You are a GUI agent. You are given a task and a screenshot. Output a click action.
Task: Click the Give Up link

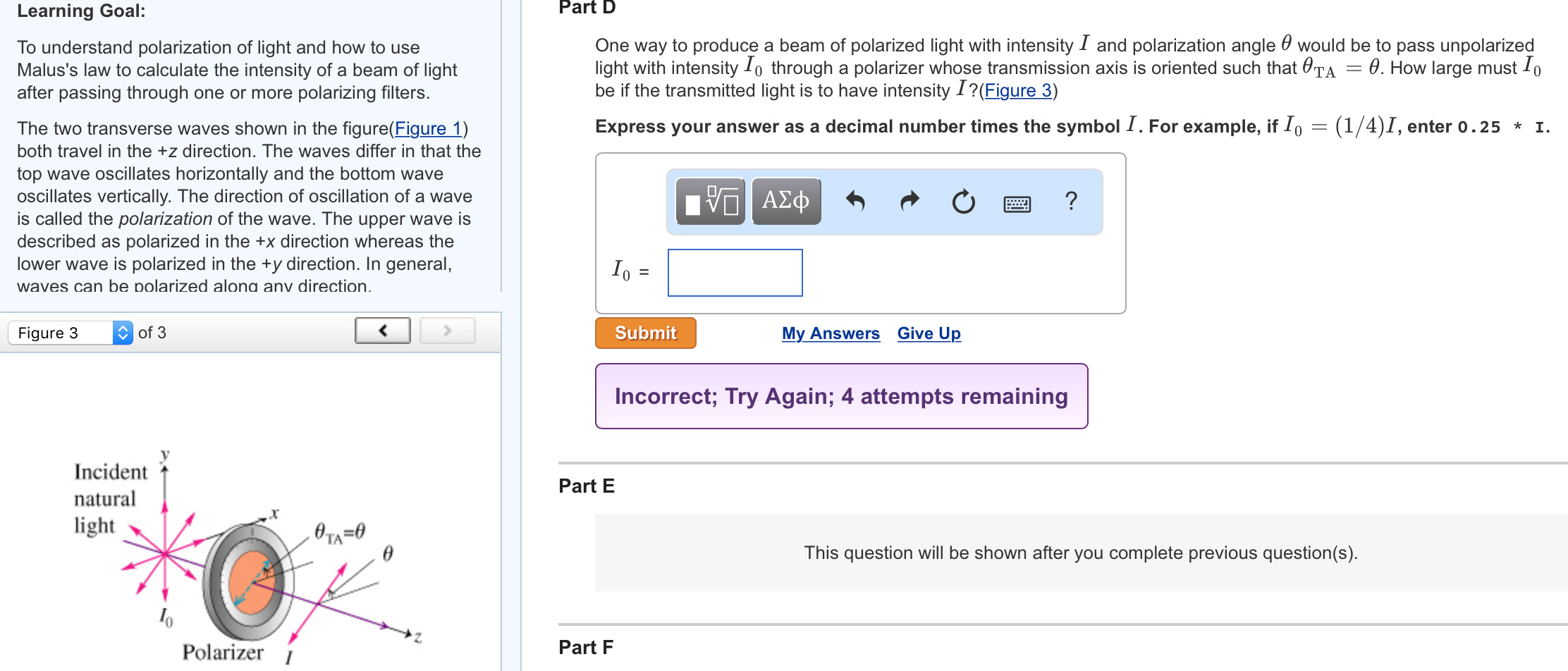[x=929, y=333]
